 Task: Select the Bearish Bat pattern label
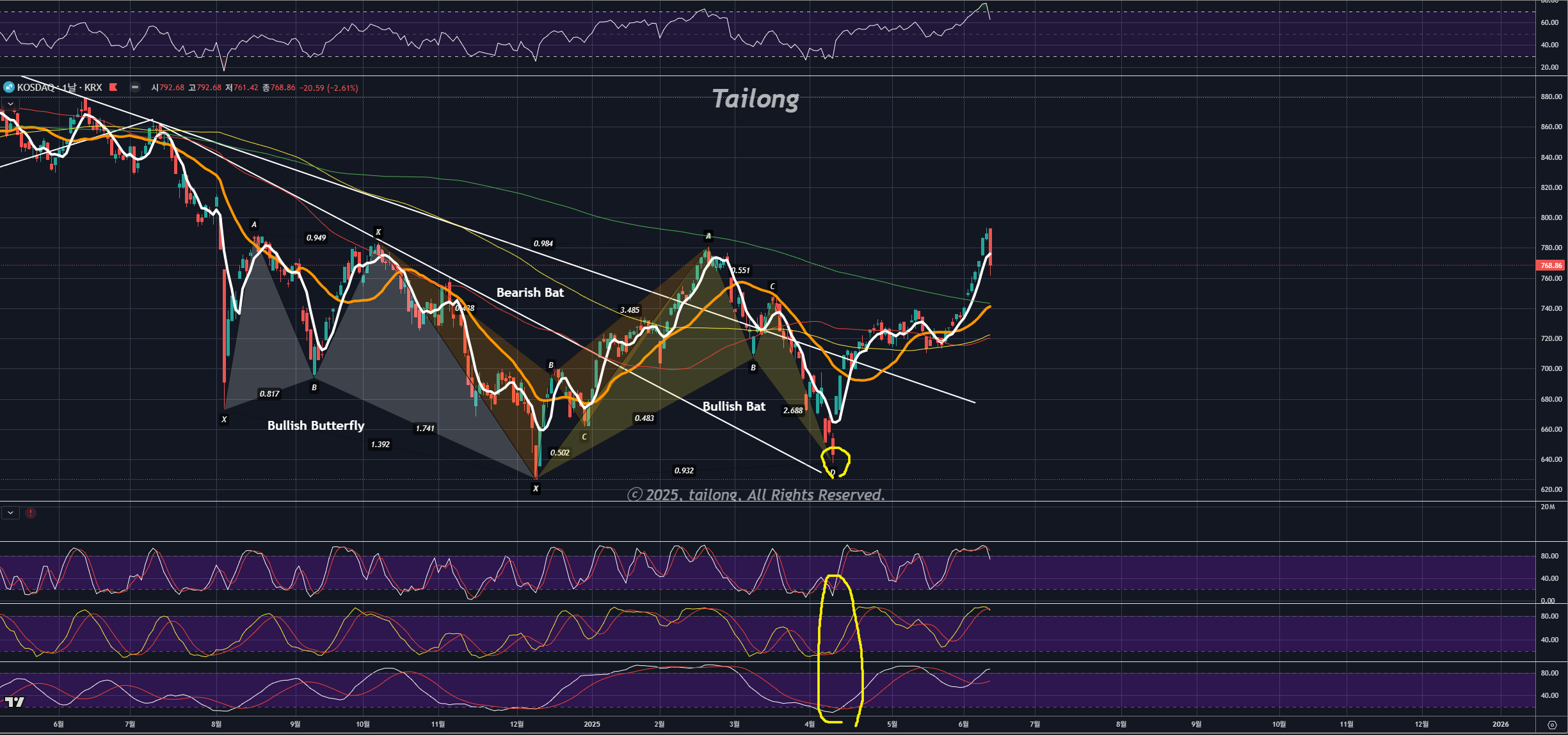530,292
